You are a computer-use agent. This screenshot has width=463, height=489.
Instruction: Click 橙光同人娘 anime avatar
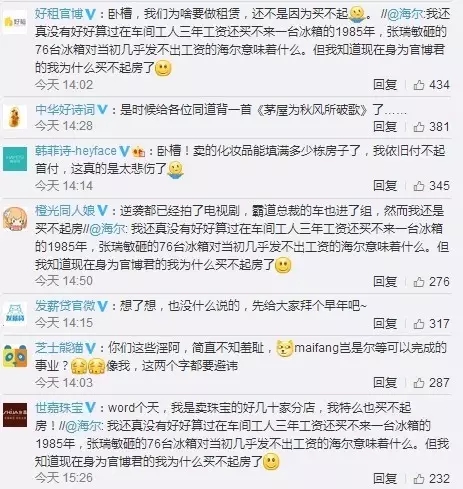(15, 219)
